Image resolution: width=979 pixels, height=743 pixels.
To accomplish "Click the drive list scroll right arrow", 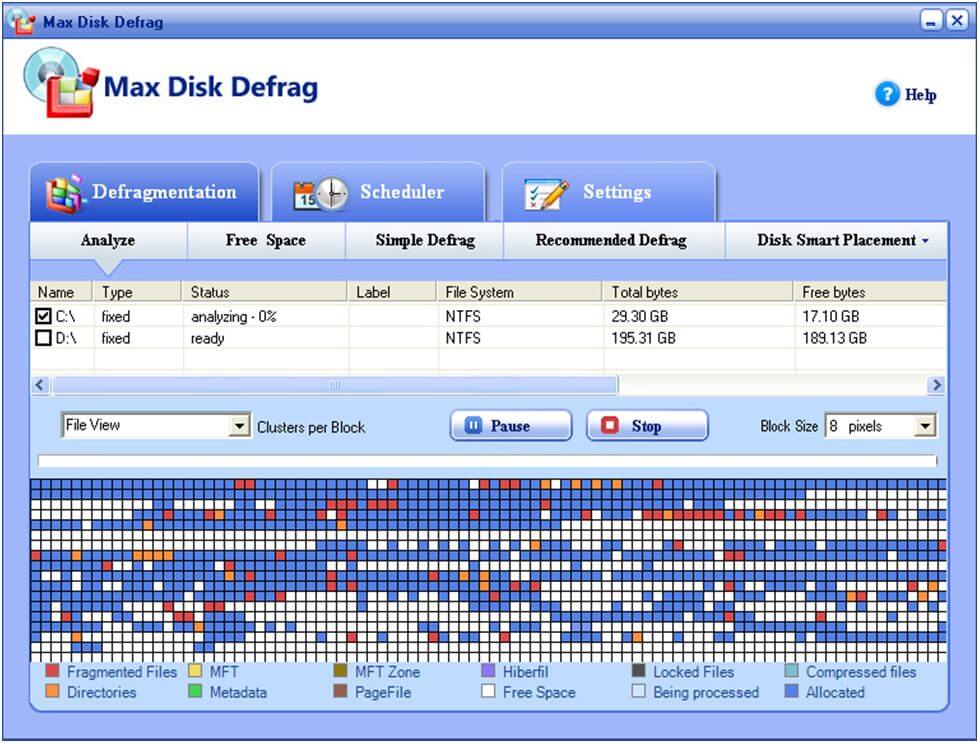I will [x=936, y=385].
